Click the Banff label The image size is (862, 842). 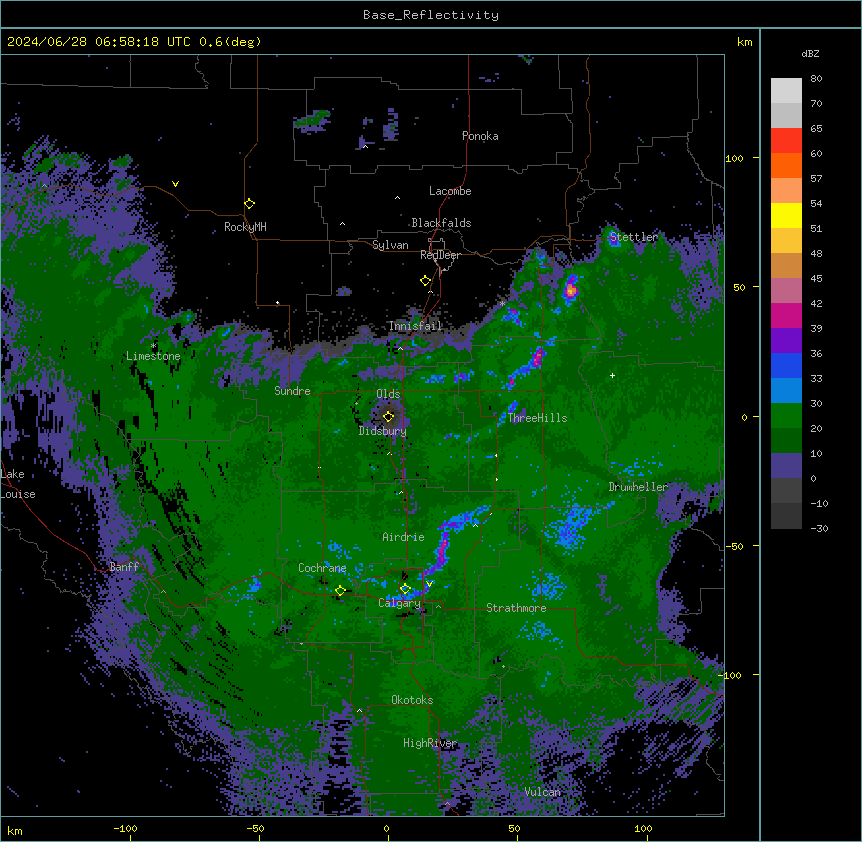click(x=124, y=567)
